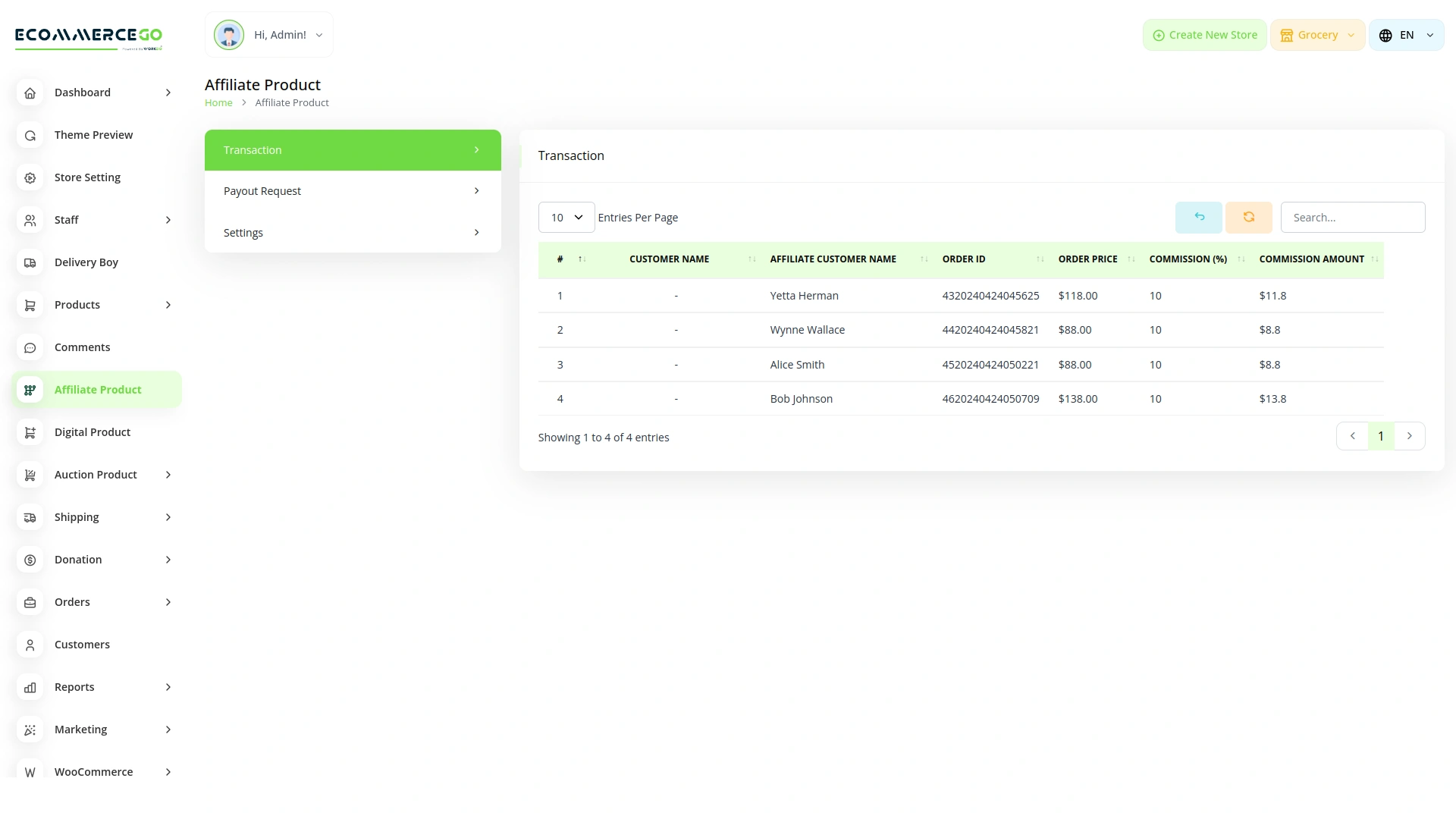
Task: Open the Entries Per Page dropdown
Action: click(x=566, y=217)
